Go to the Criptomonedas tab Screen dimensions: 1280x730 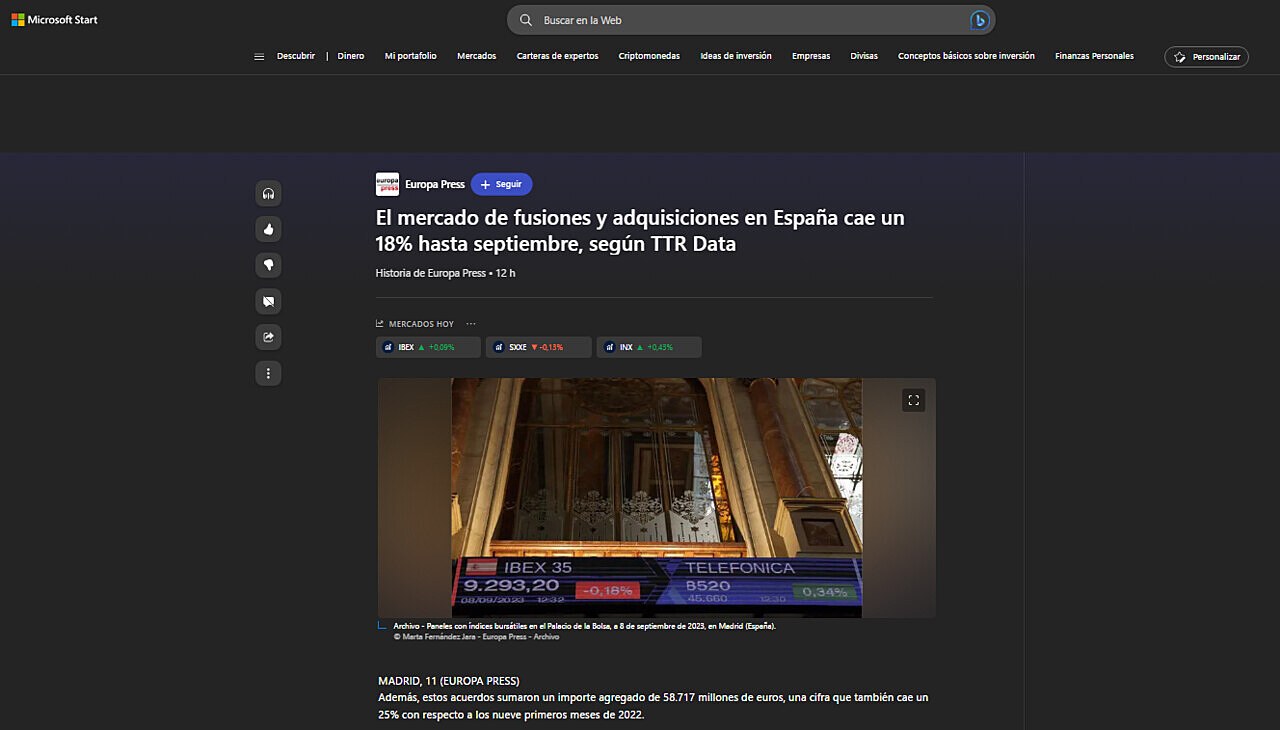pyautogui.click(x=649, y=56)
